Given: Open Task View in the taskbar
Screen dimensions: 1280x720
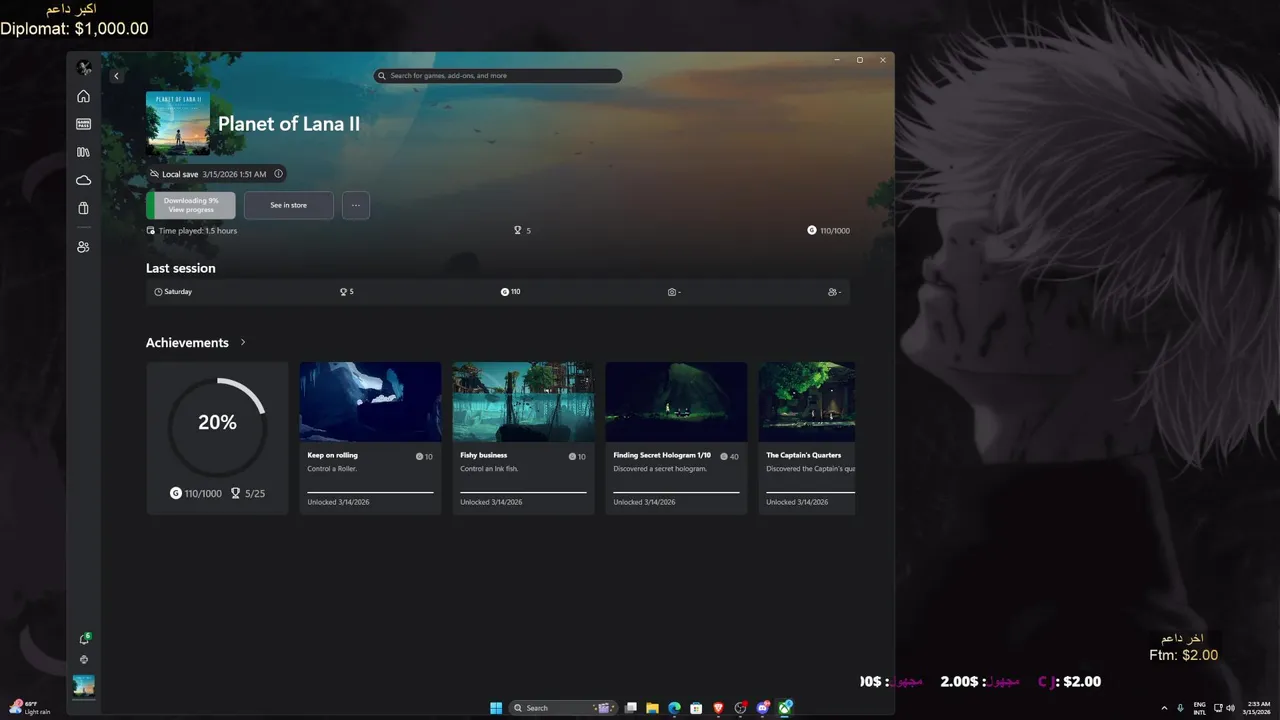Looking at the screenshot, I should pos(631,708).
